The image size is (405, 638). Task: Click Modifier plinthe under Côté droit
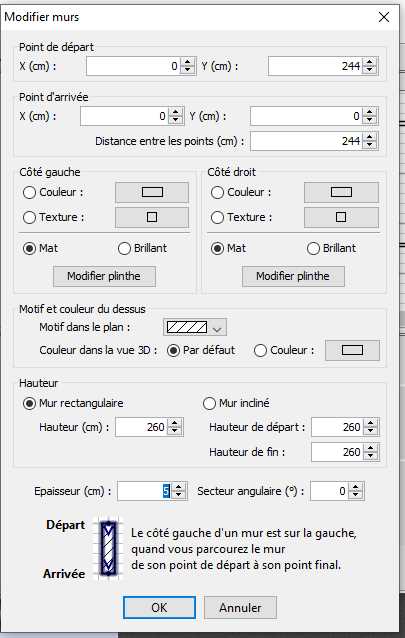[293, 276]
